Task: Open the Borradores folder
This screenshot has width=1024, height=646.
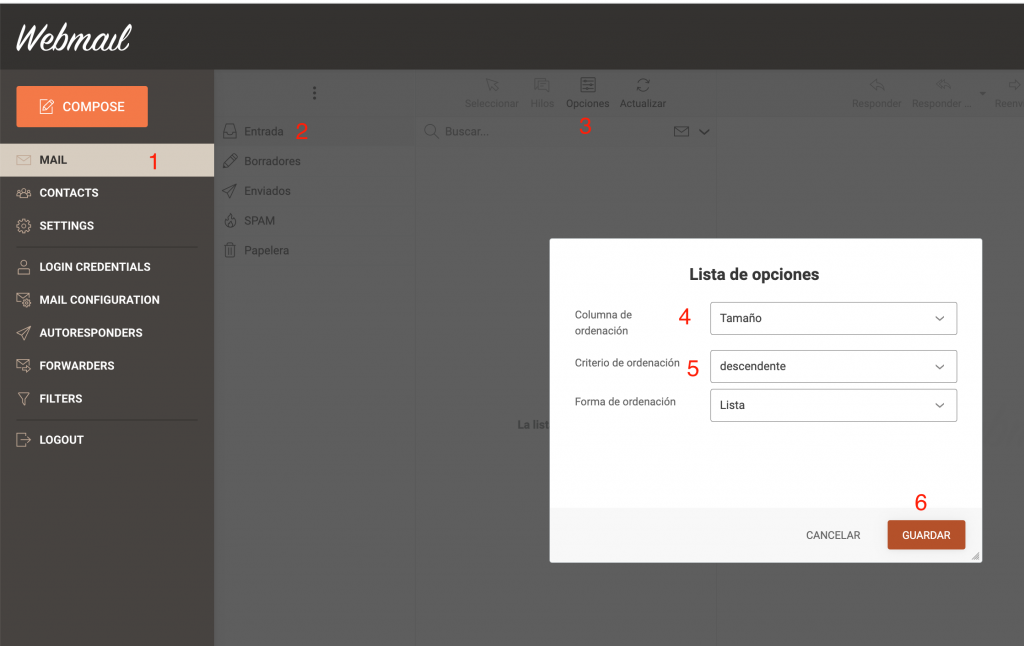Action: (271, 161)
